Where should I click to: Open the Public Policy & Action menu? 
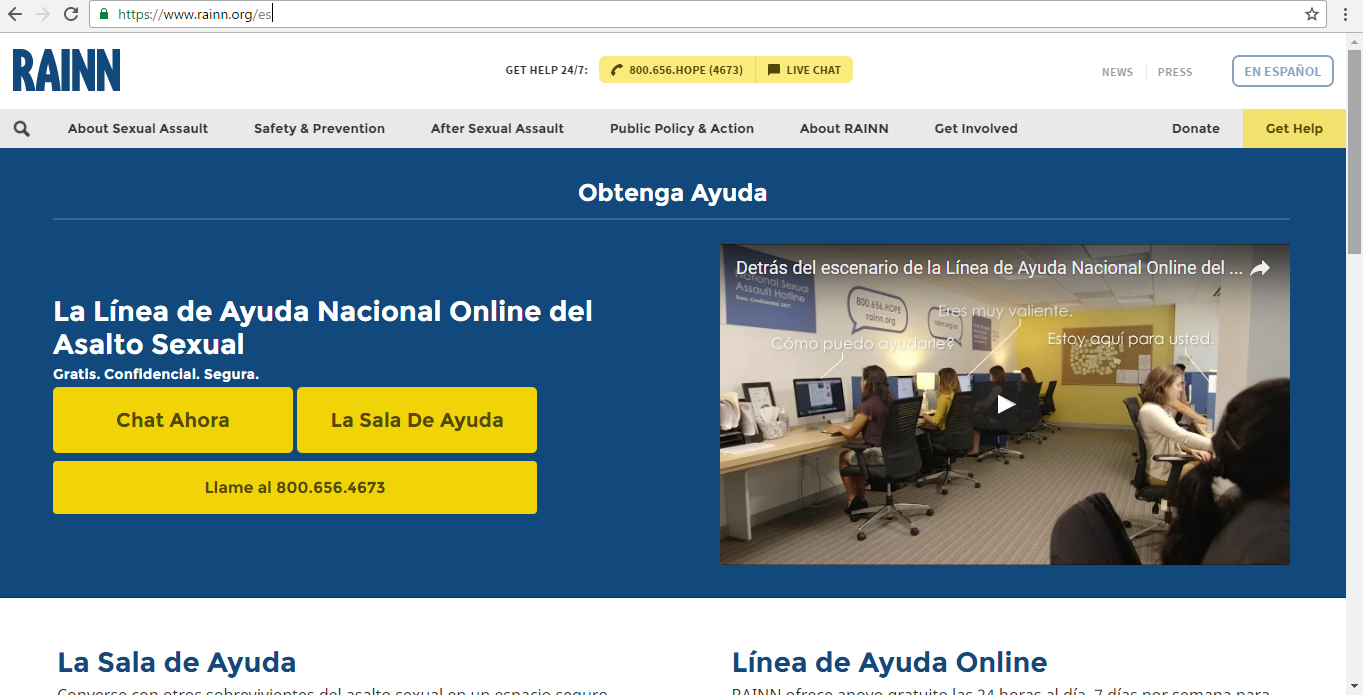[x=682, y=128]
